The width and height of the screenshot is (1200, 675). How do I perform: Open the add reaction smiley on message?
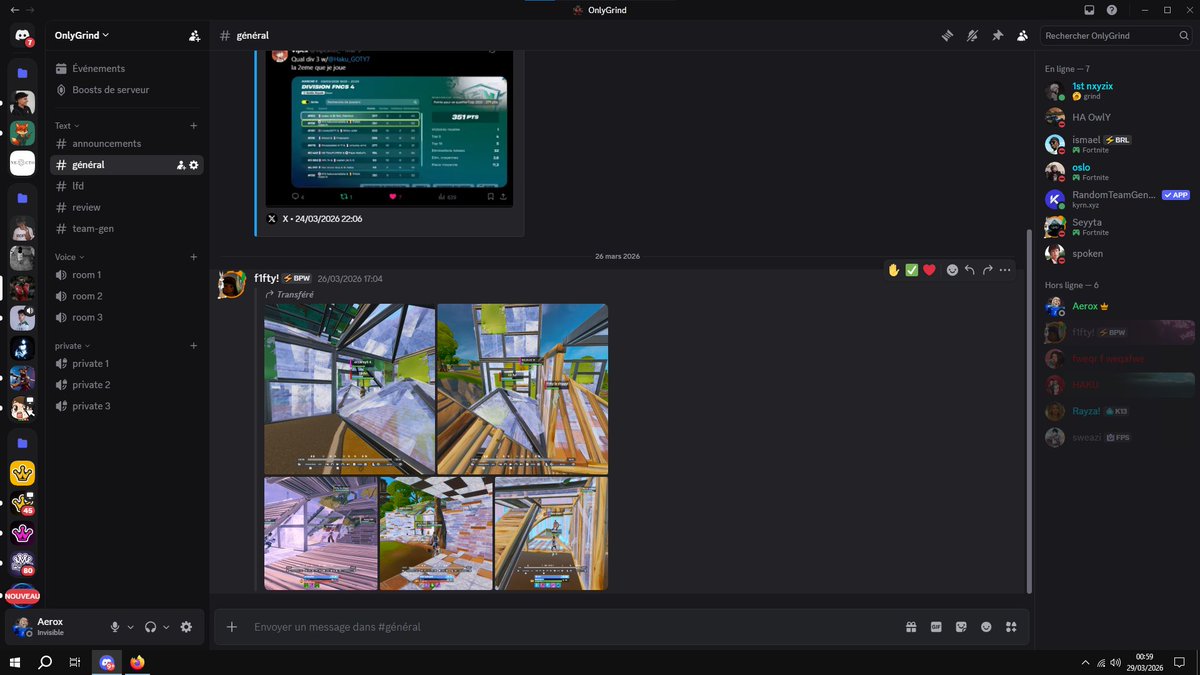952,270
